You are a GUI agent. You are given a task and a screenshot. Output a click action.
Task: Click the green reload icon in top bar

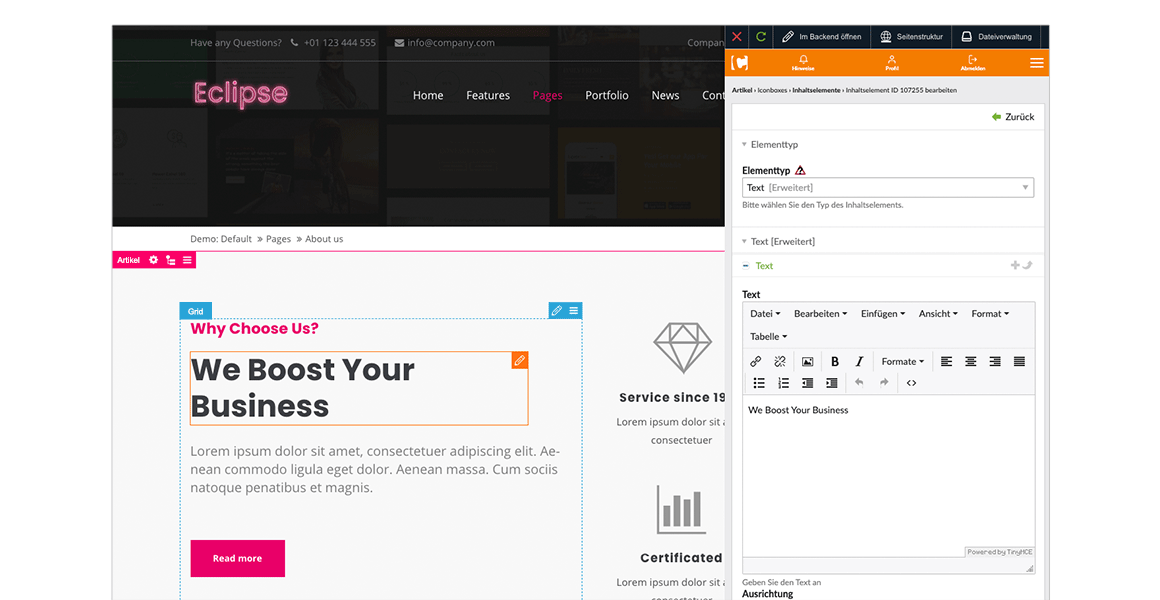761,37
